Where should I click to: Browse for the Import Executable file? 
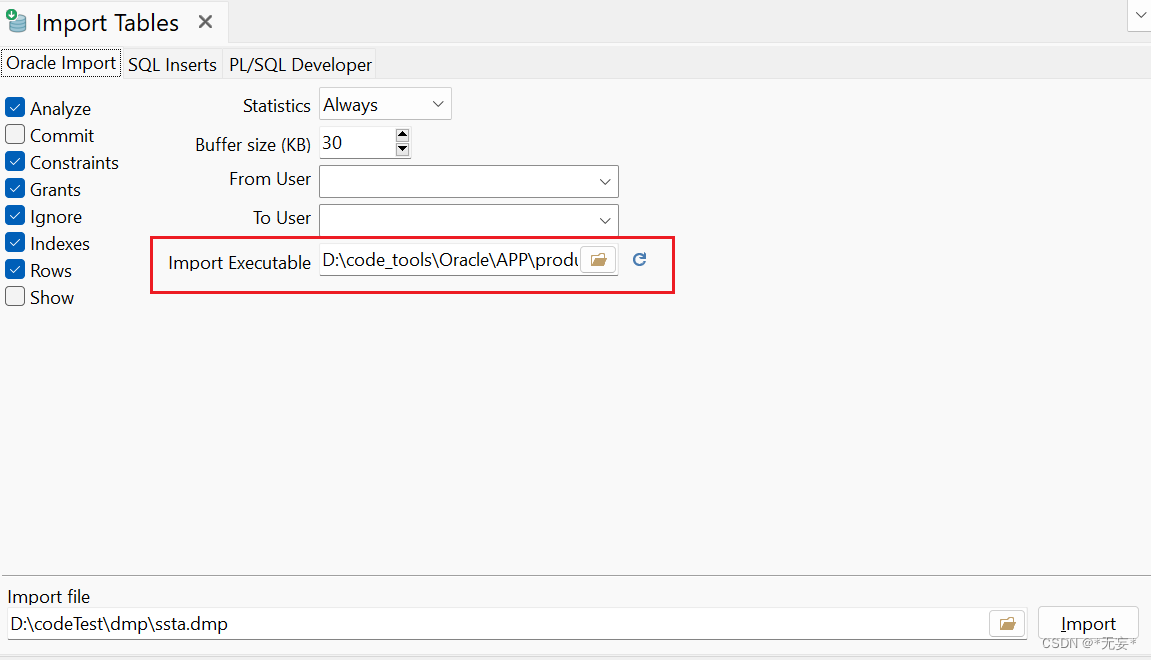(598, 259)
